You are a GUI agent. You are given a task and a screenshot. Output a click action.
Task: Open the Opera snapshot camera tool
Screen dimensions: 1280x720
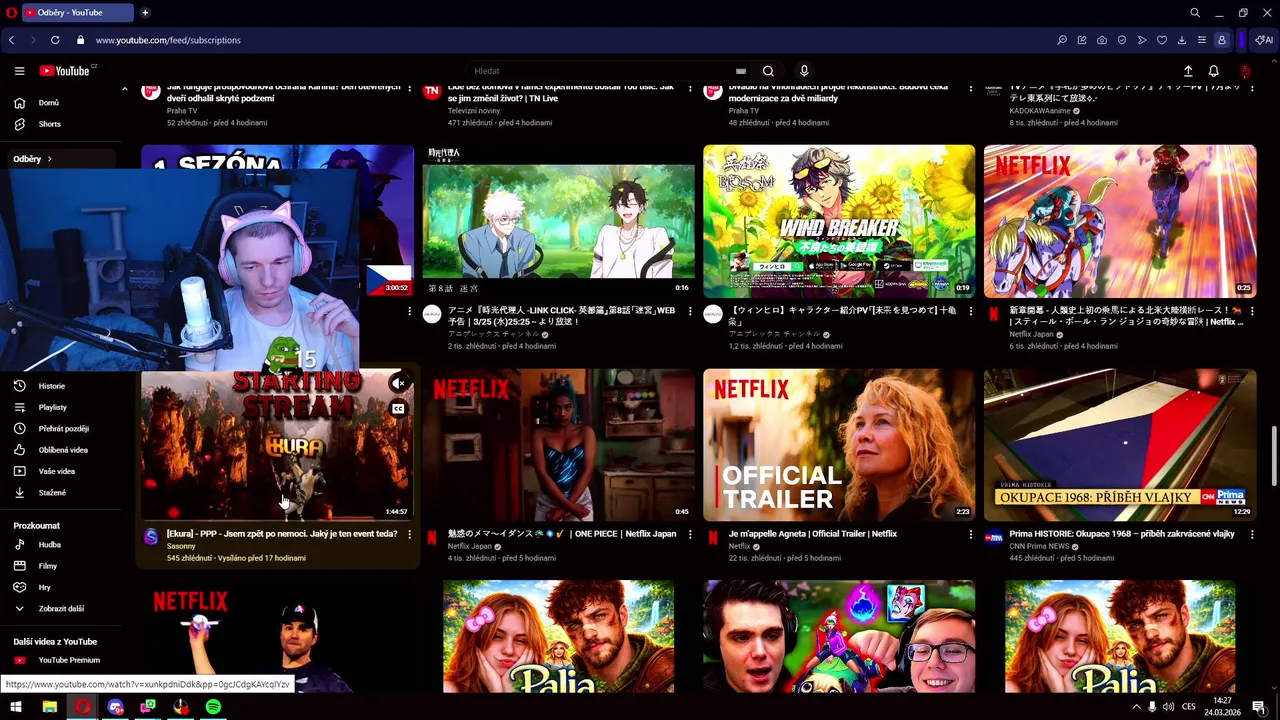[1102, 40]
